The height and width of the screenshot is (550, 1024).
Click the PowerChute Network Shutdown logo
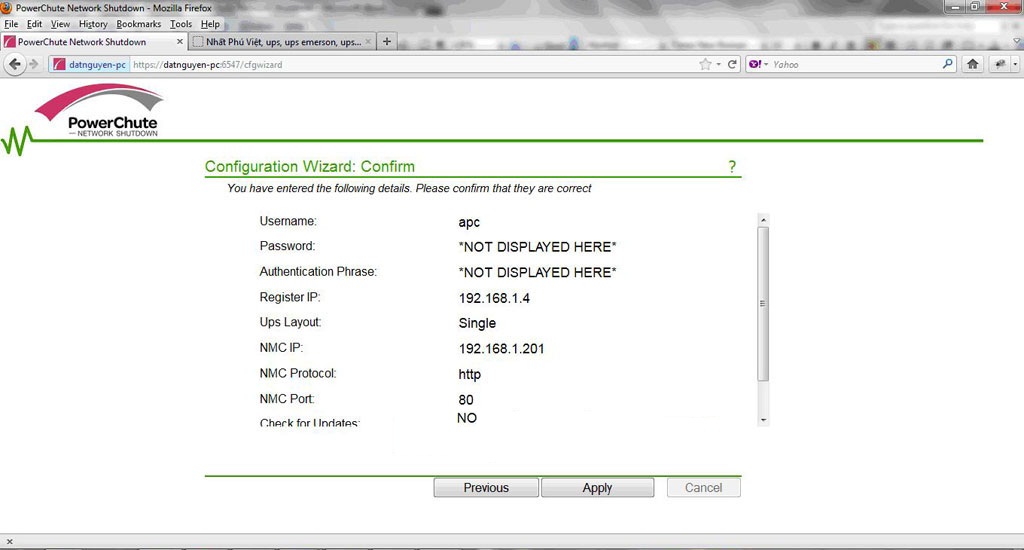[98, 111]
